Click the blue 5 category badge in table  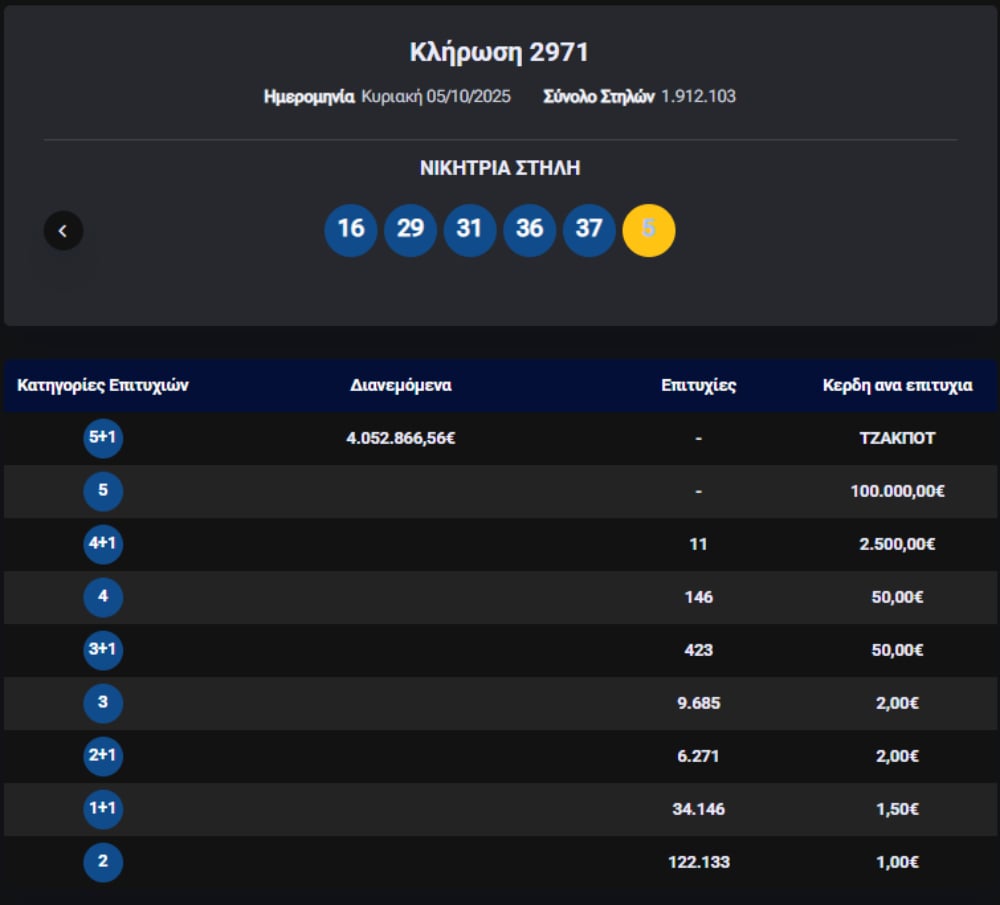pyautogui.click(x=103, y=491)
